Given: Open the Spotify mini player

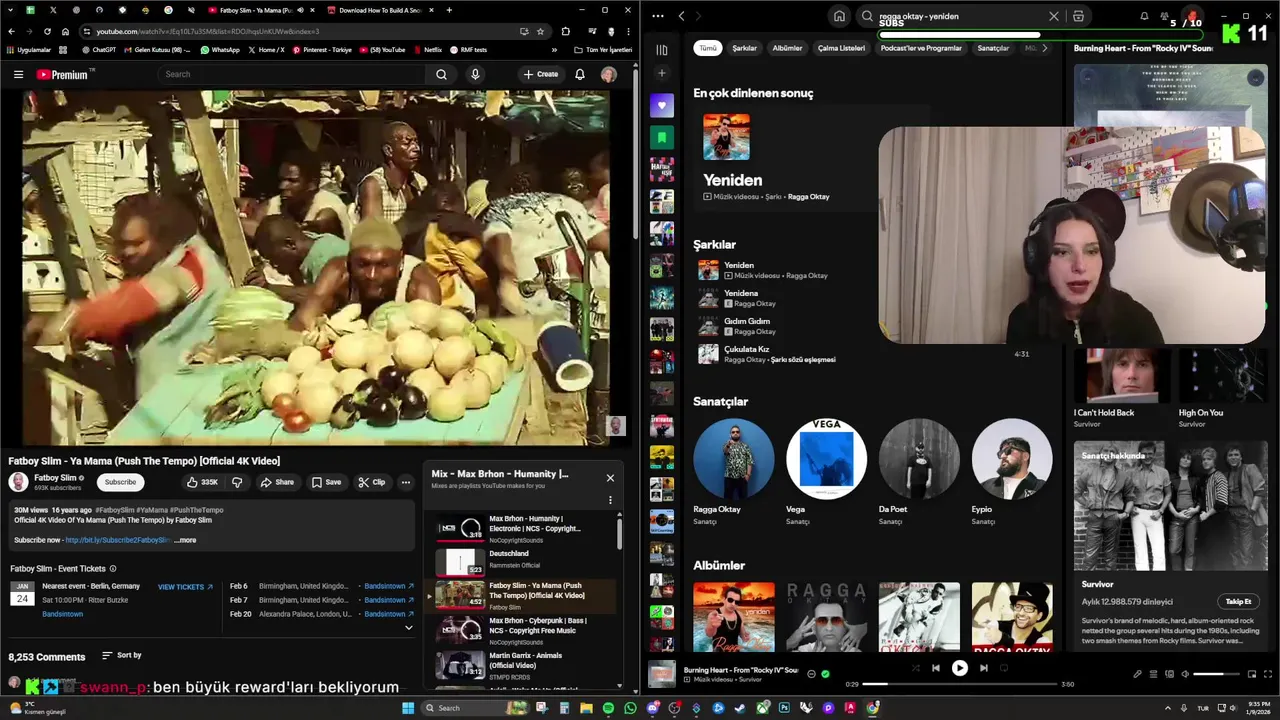Looking at the screenshot, I should click(1253, 674).
